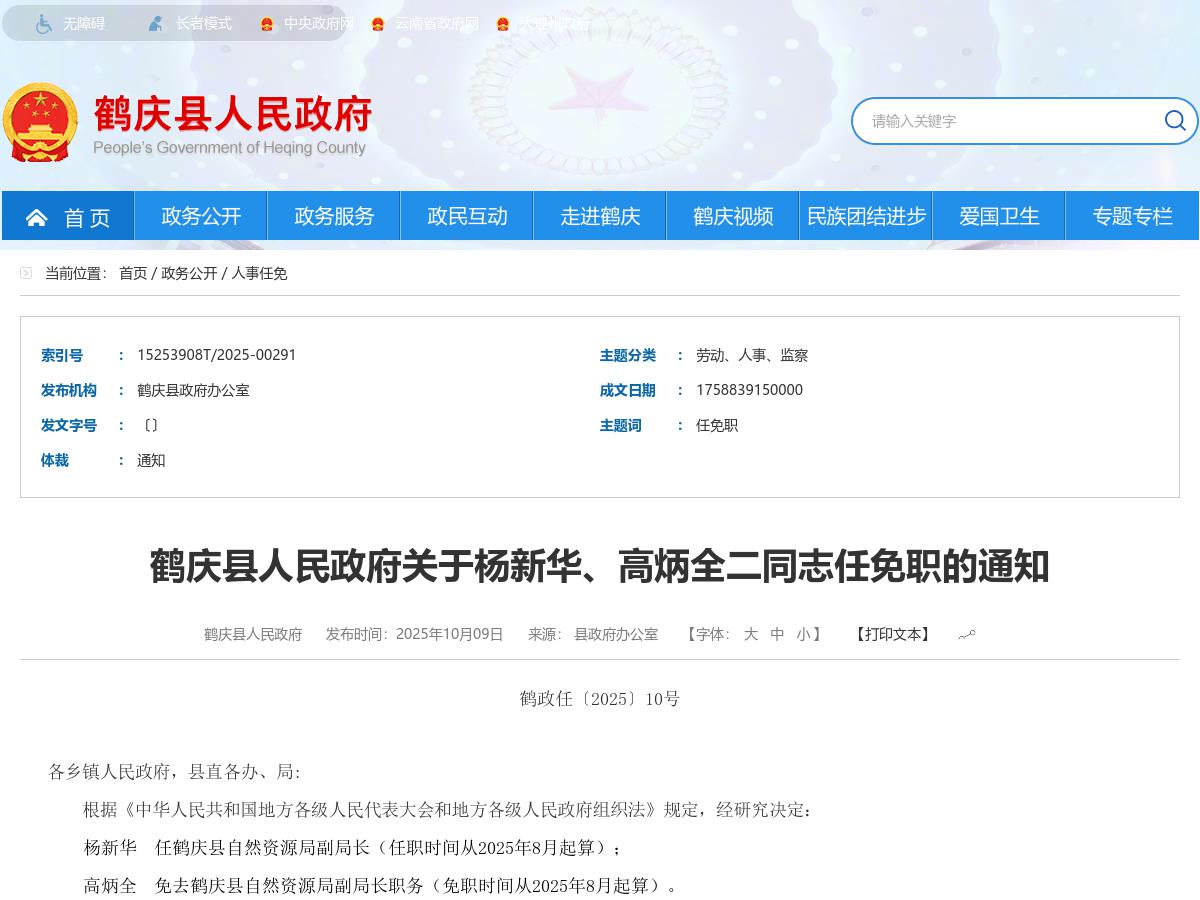Open the 专题专栏 navigation menu

[1132, 216]
